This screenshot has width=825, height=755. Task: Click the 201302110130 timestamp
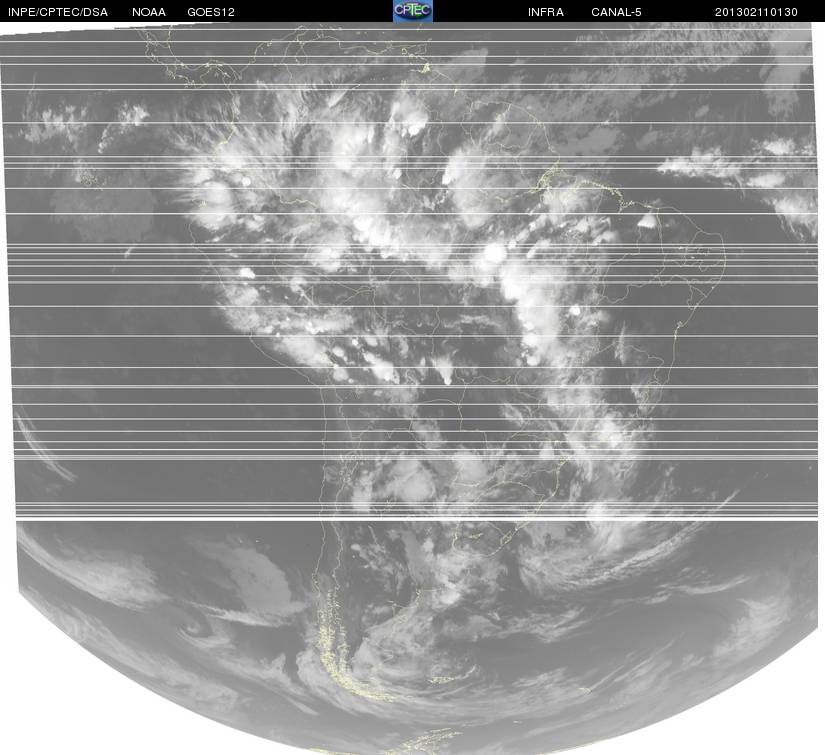(x=756, y=12)
